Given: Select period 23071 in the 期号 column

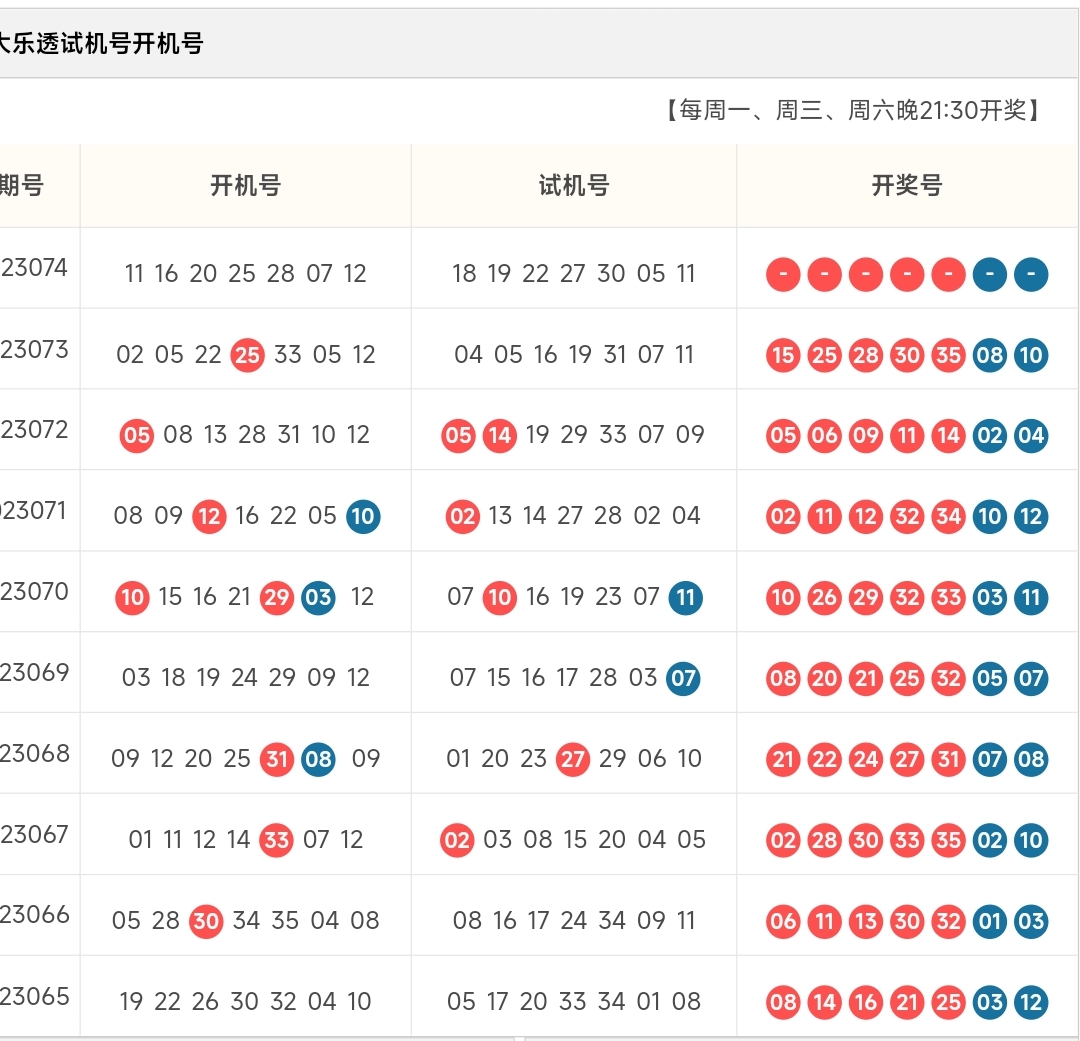Looking at the screenshot, I should [33, 511].
